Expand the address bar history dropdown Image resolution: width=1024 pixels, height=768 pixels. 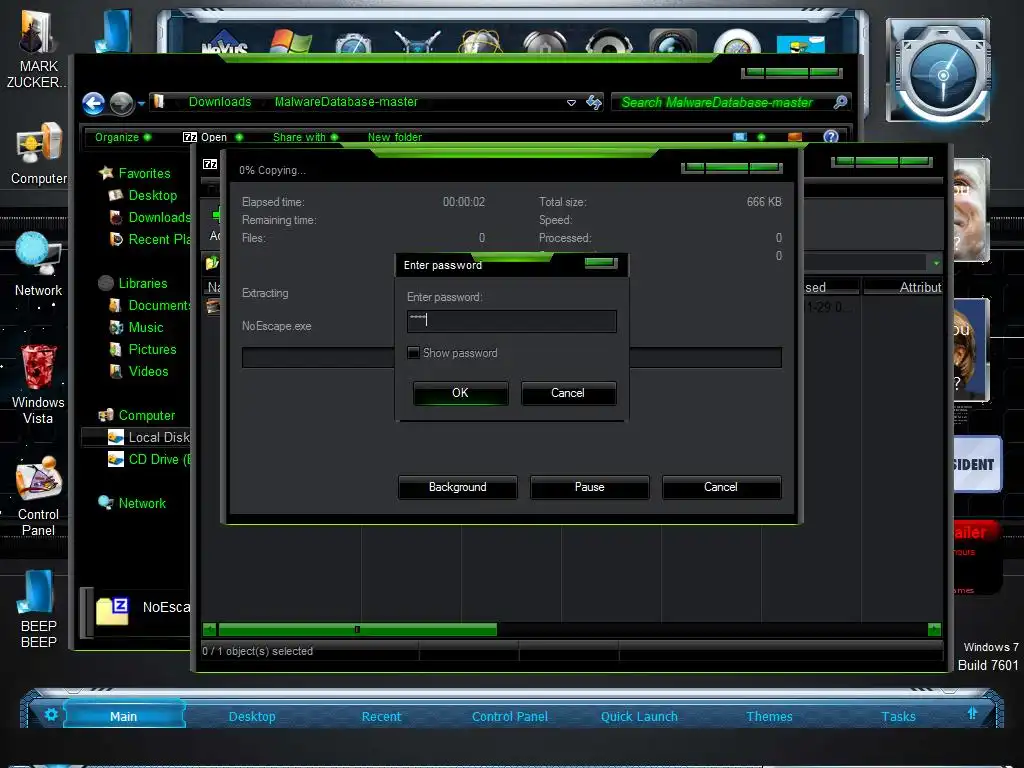click(571, 103)
